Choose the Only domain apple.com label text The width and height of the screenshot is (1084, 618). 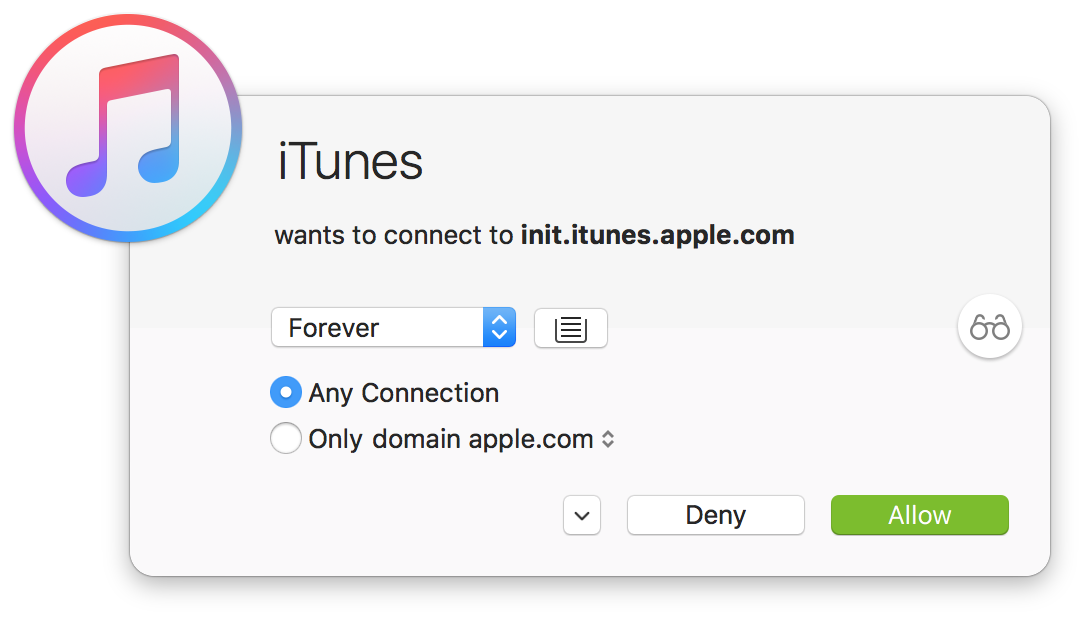click(x=451, y=440)
